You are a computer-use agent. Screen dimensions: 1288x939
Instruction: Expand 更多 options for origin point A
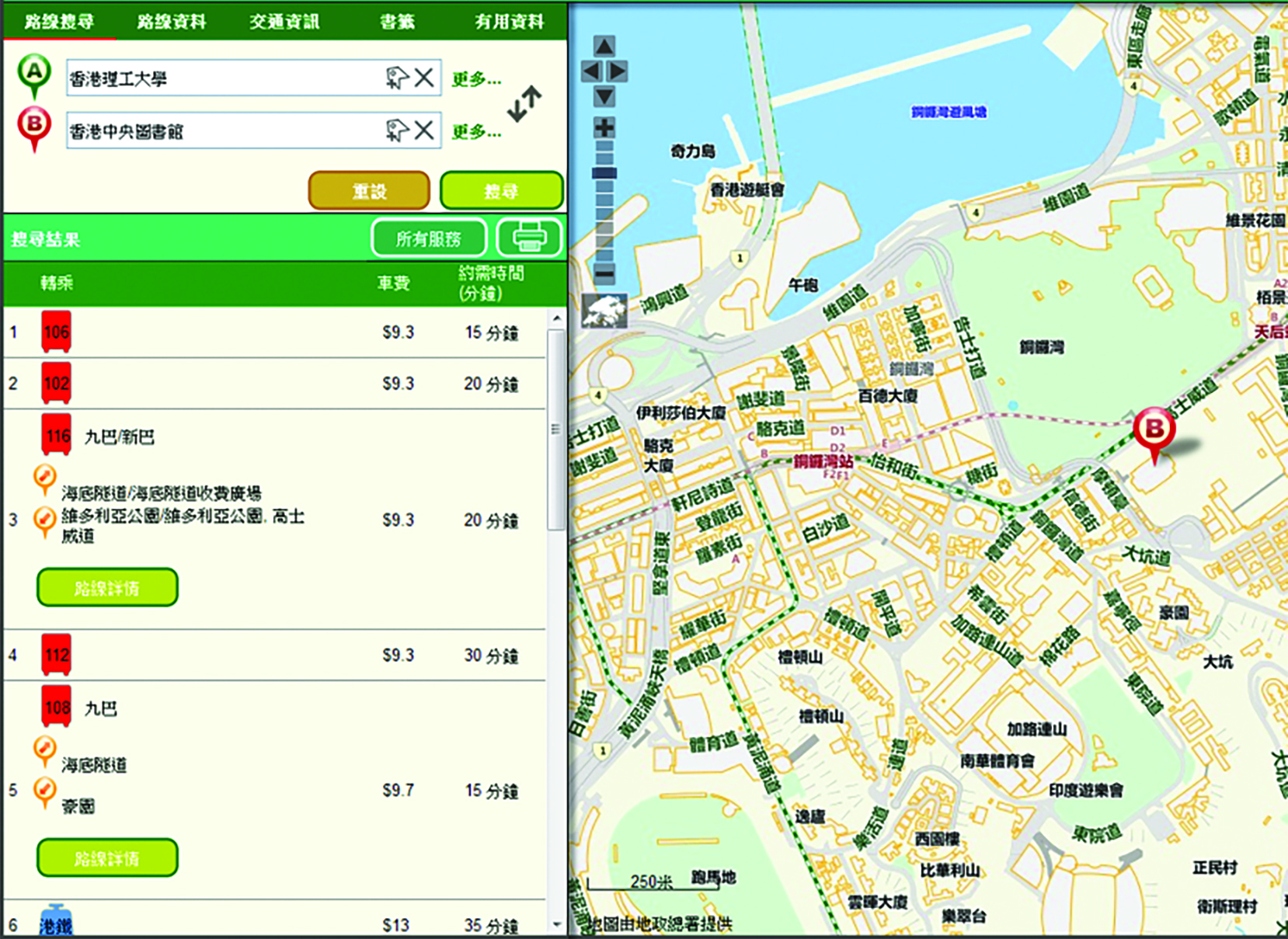pyautogui.click(x=476, y=79)
